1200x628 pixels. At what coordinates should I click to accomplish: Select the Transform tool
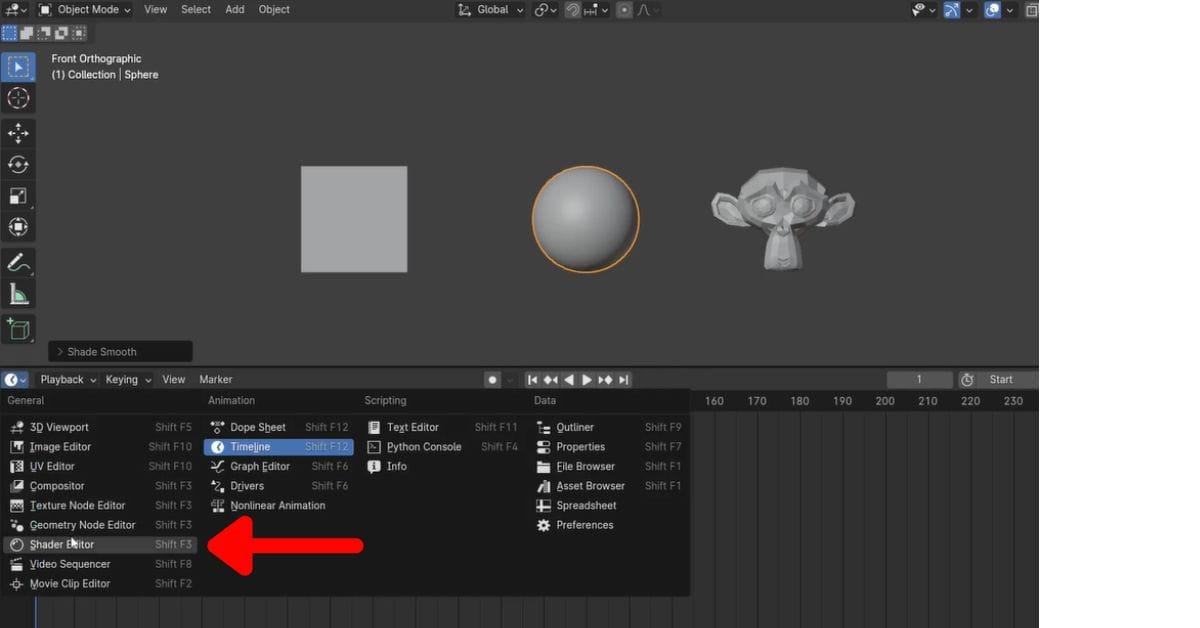(19, 227)
